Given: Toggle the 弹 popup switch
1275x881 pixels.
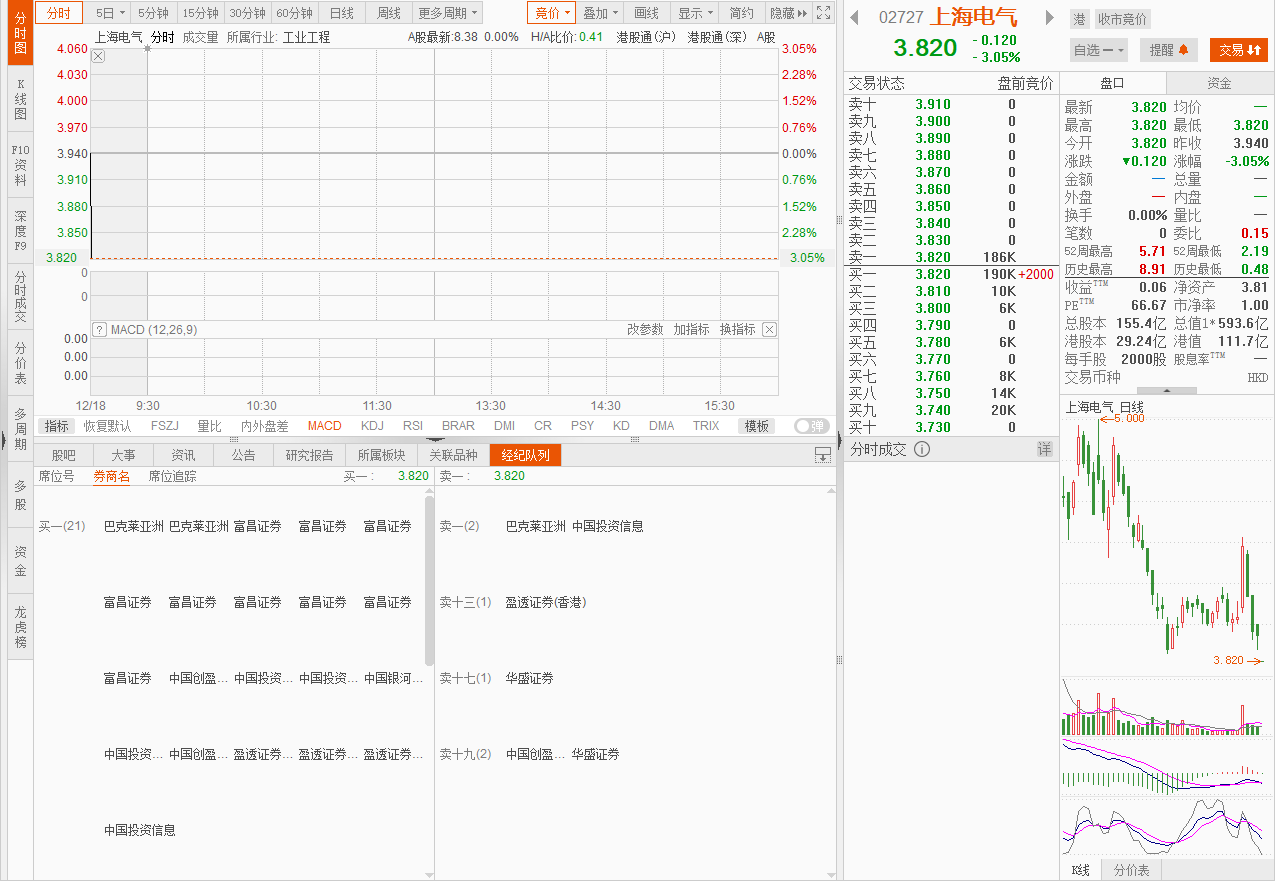Looking at the screenshot, I should pos(811,426).
